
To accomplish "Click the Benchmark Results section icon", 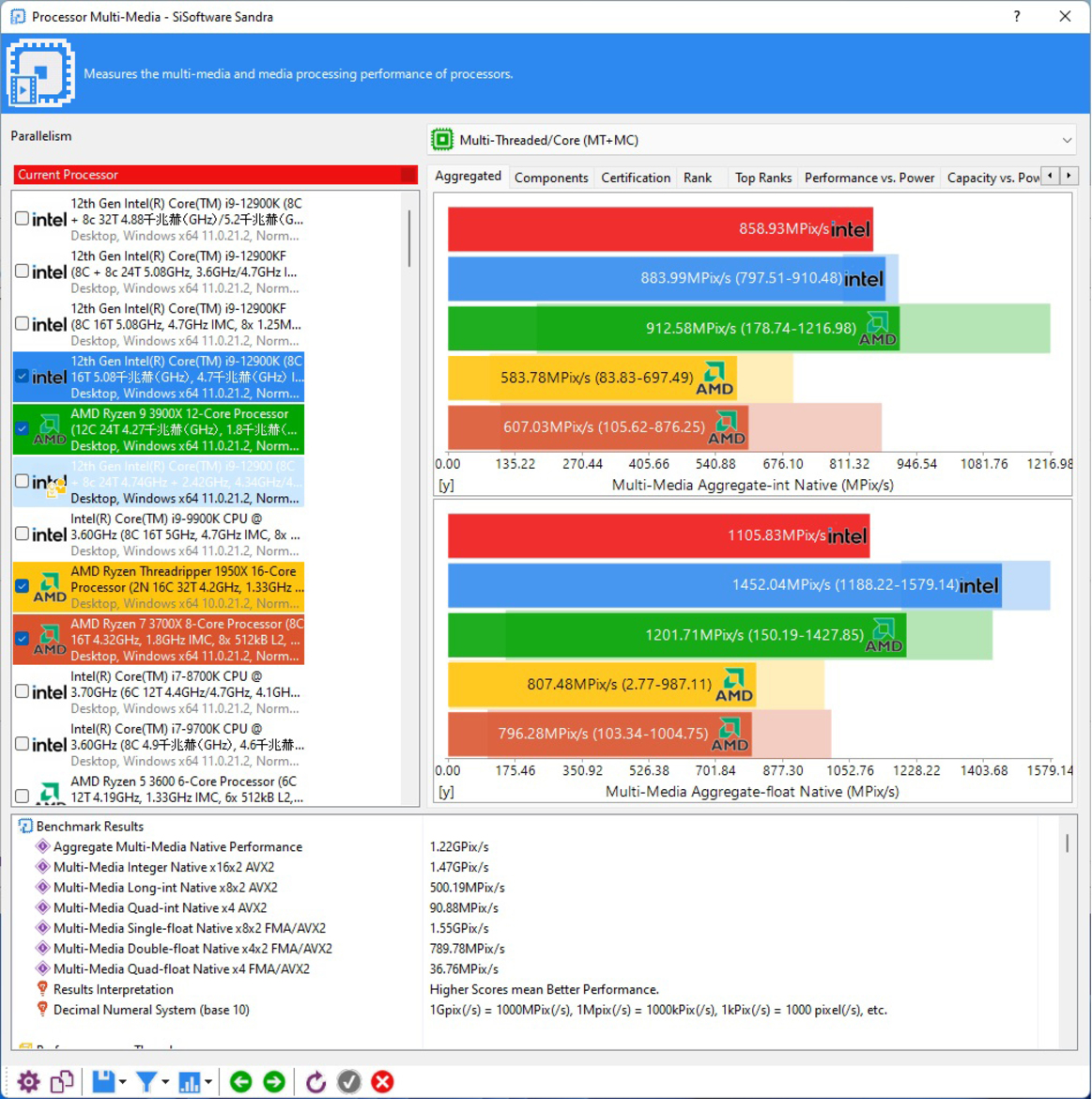I will point(25,826).
